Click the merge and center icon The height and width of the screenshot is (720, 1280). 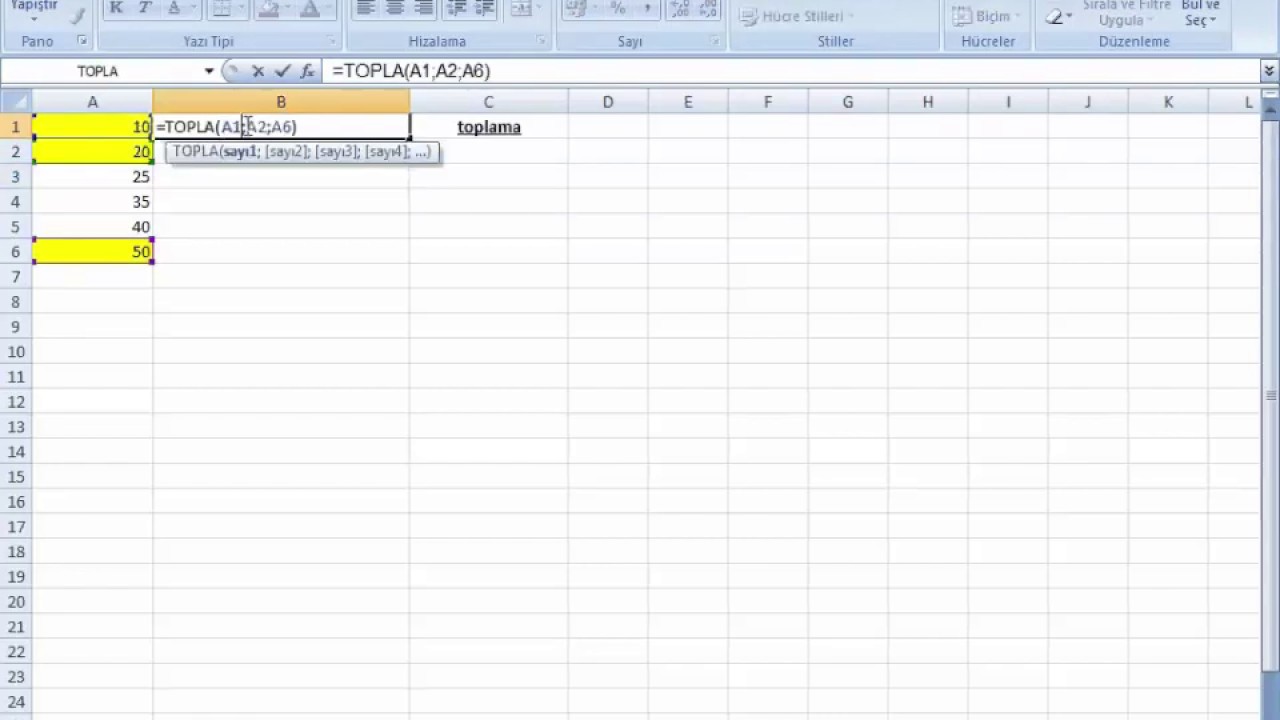[x=521, y=9]
